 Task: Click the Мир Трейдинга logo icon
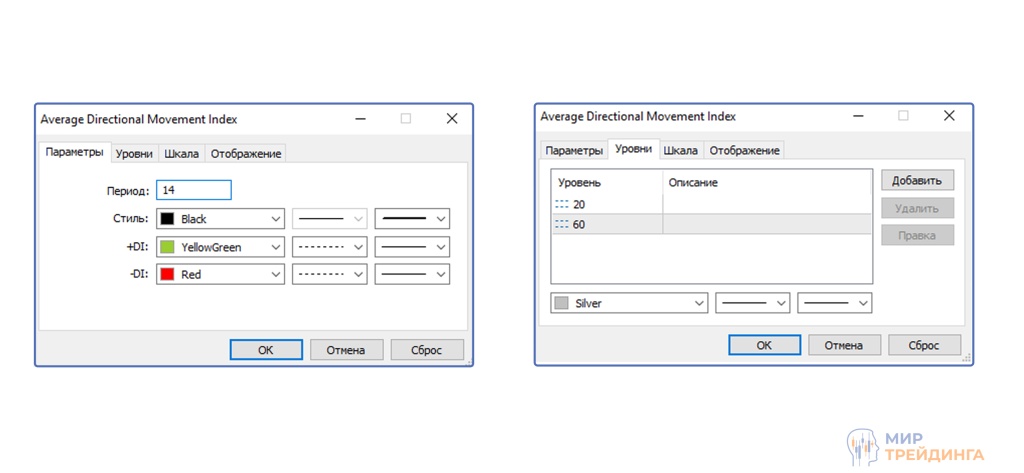pos(862,446)
